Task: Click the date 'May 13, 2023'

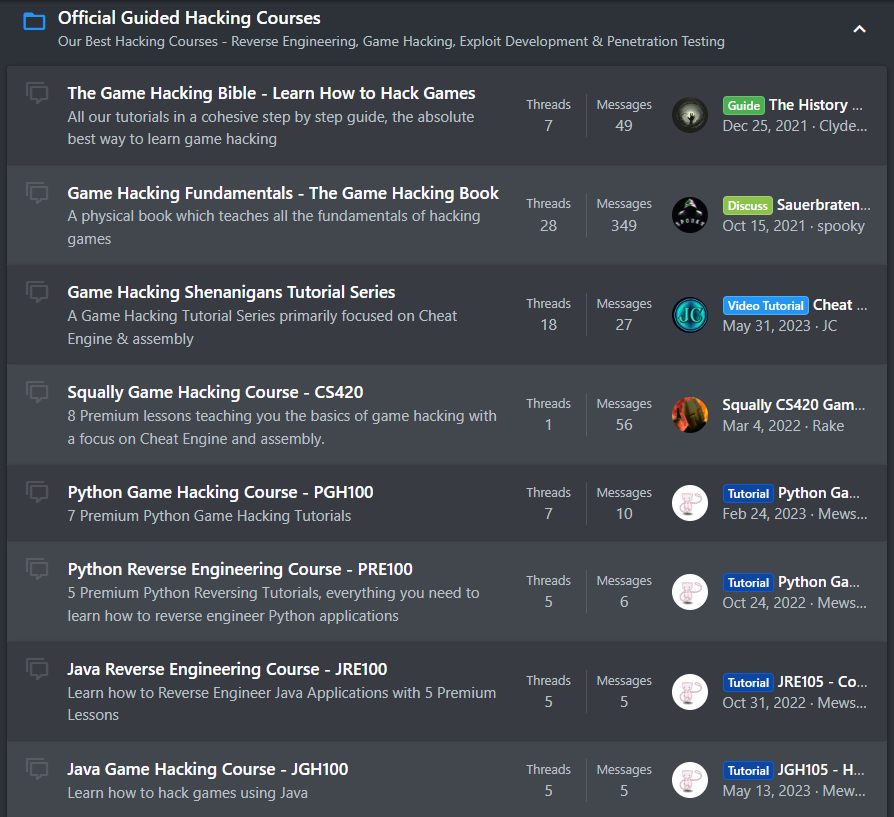Action: (x=766, y=791)
